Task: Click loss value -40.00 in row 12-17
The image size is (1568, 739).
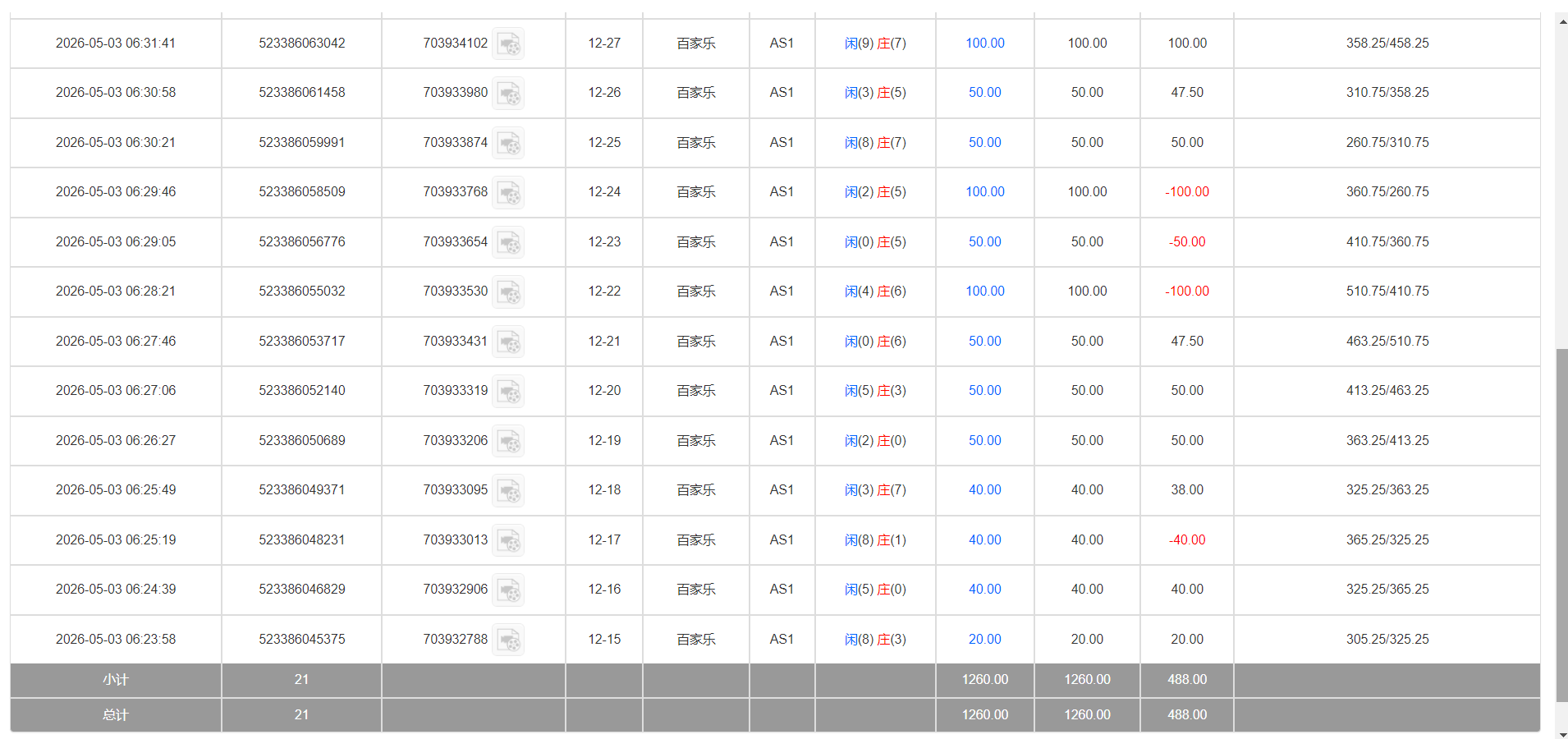Action: coord(1187,539)
